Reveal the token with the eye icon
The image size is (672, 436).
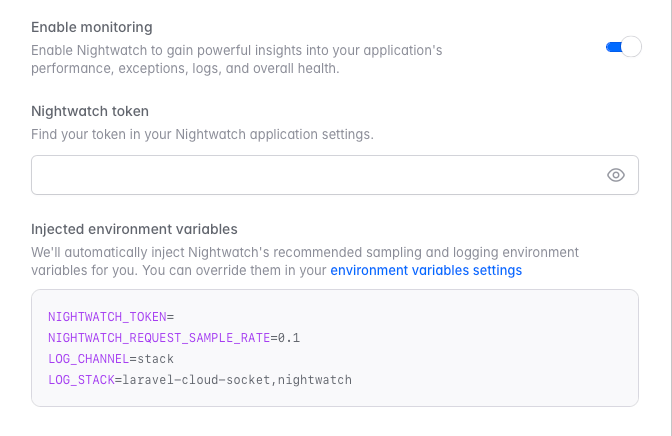[x=616, y=175]
